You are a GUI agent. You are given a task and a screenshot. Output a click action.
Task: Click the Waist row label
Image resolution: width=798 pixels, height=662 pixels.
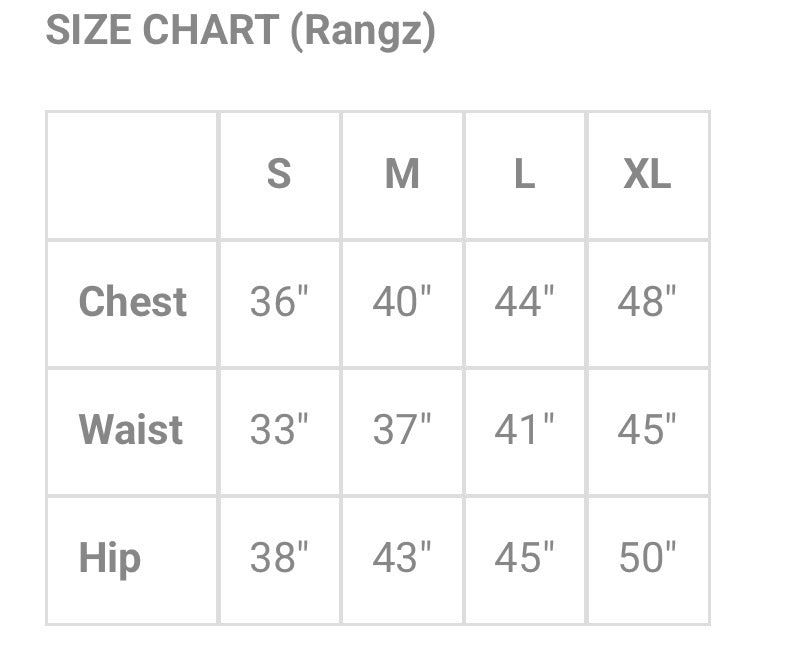coord(131,430)
